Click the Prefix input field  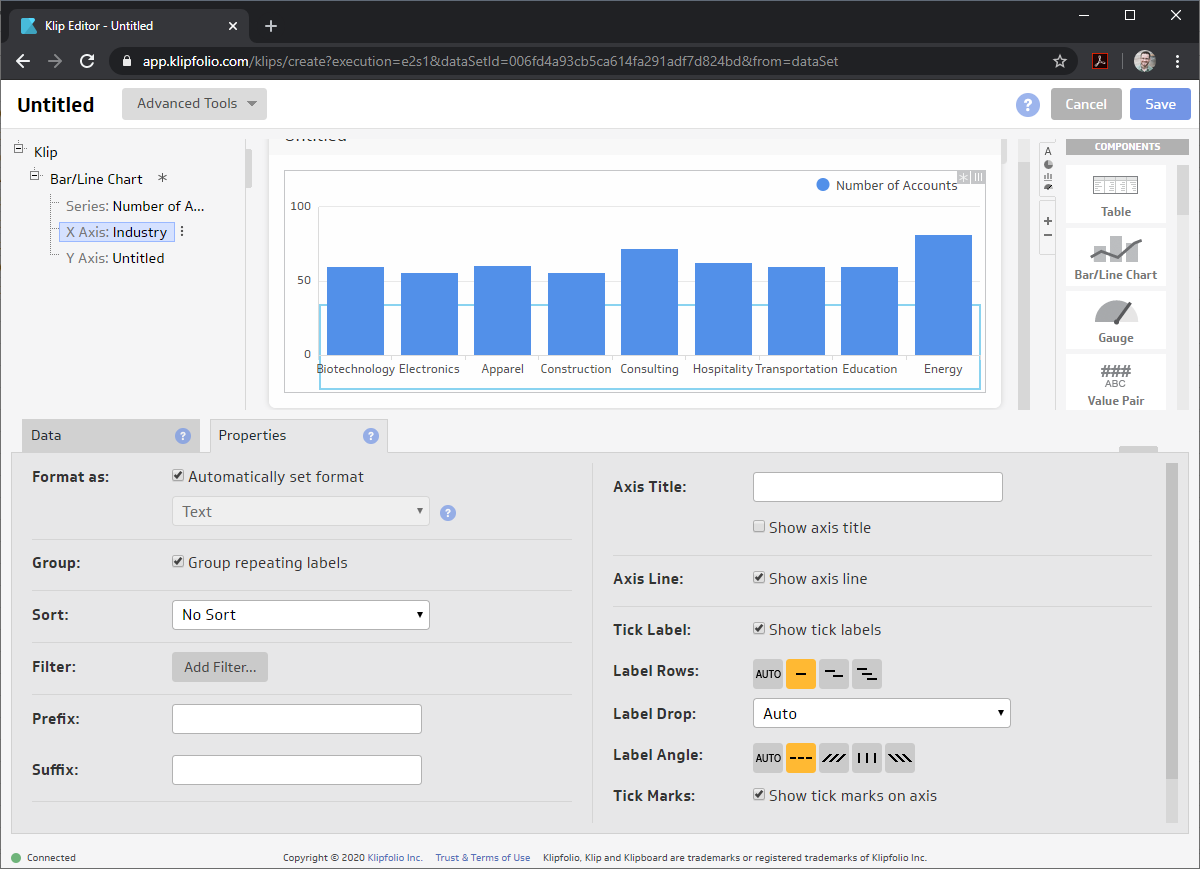point(297,719)
